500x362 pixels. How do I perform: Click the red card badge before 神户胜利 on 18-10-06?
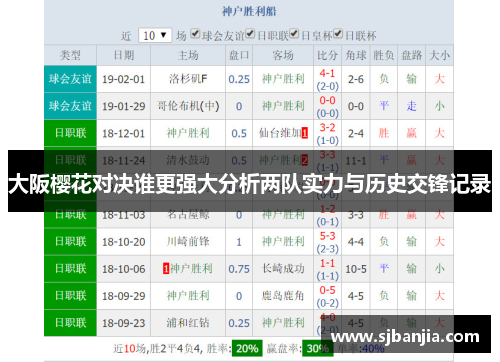(x=166, y=268)
